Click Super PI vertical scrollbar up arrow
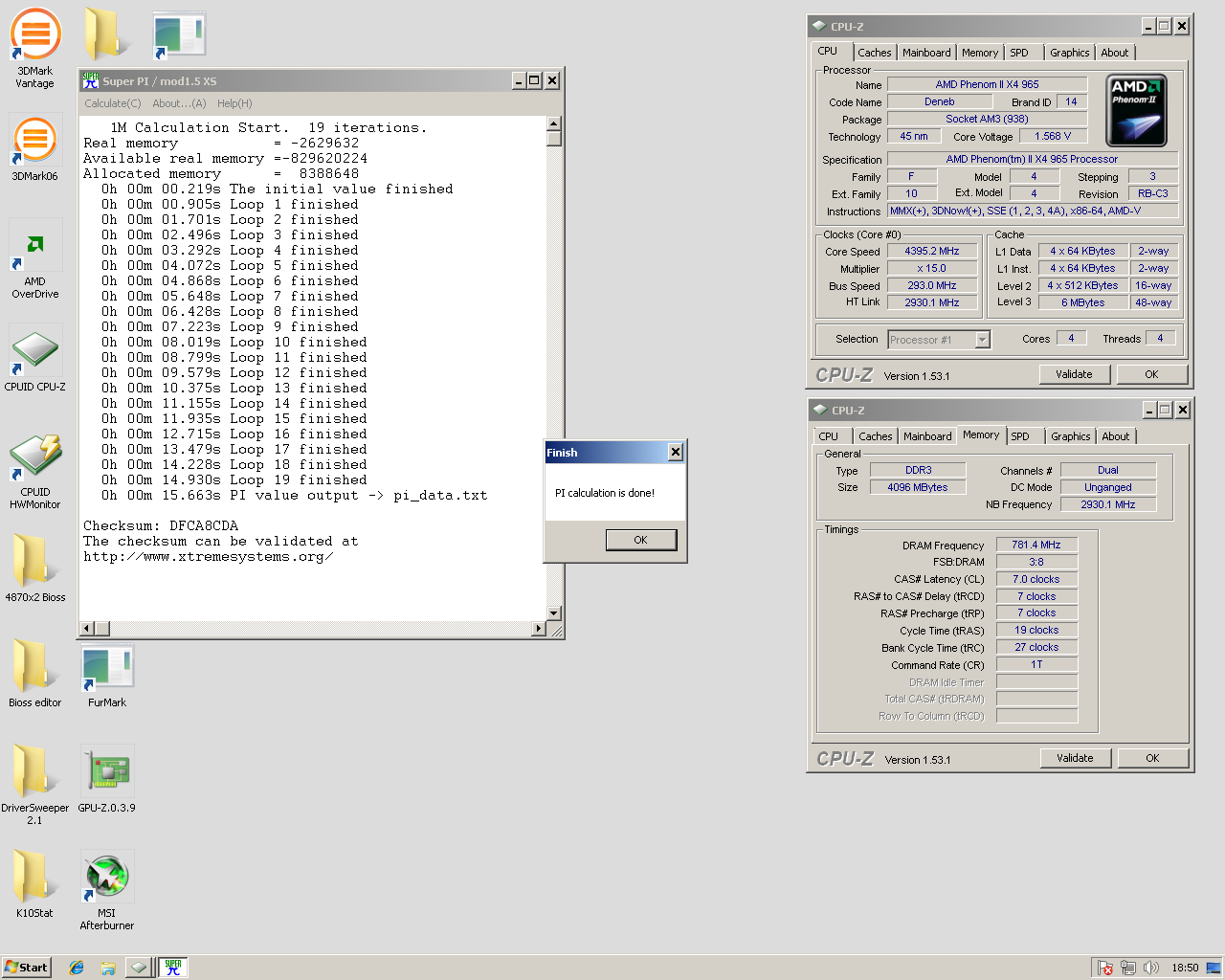 554,123
